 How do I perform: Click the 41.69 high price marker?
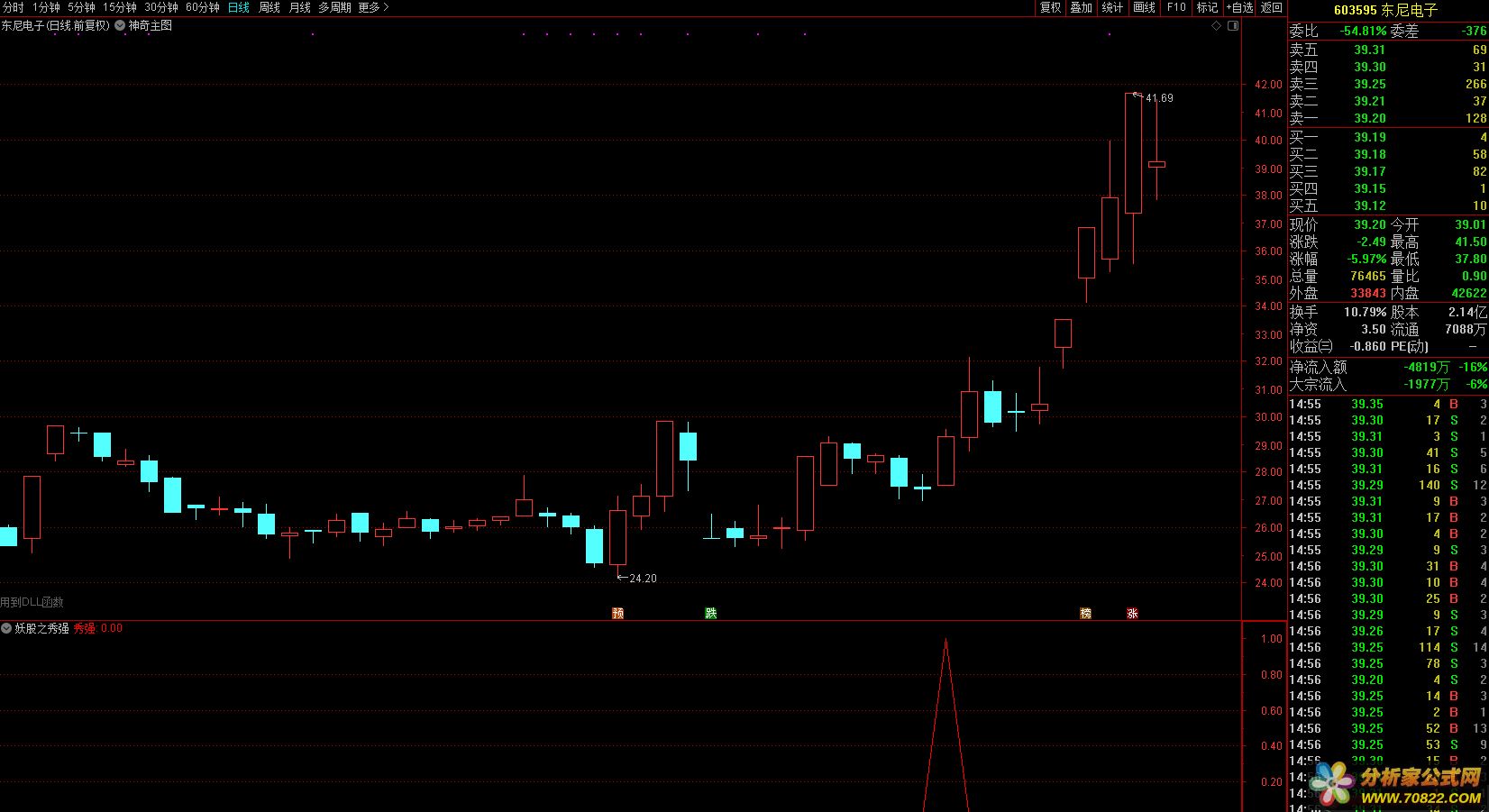click(1158, 98)
